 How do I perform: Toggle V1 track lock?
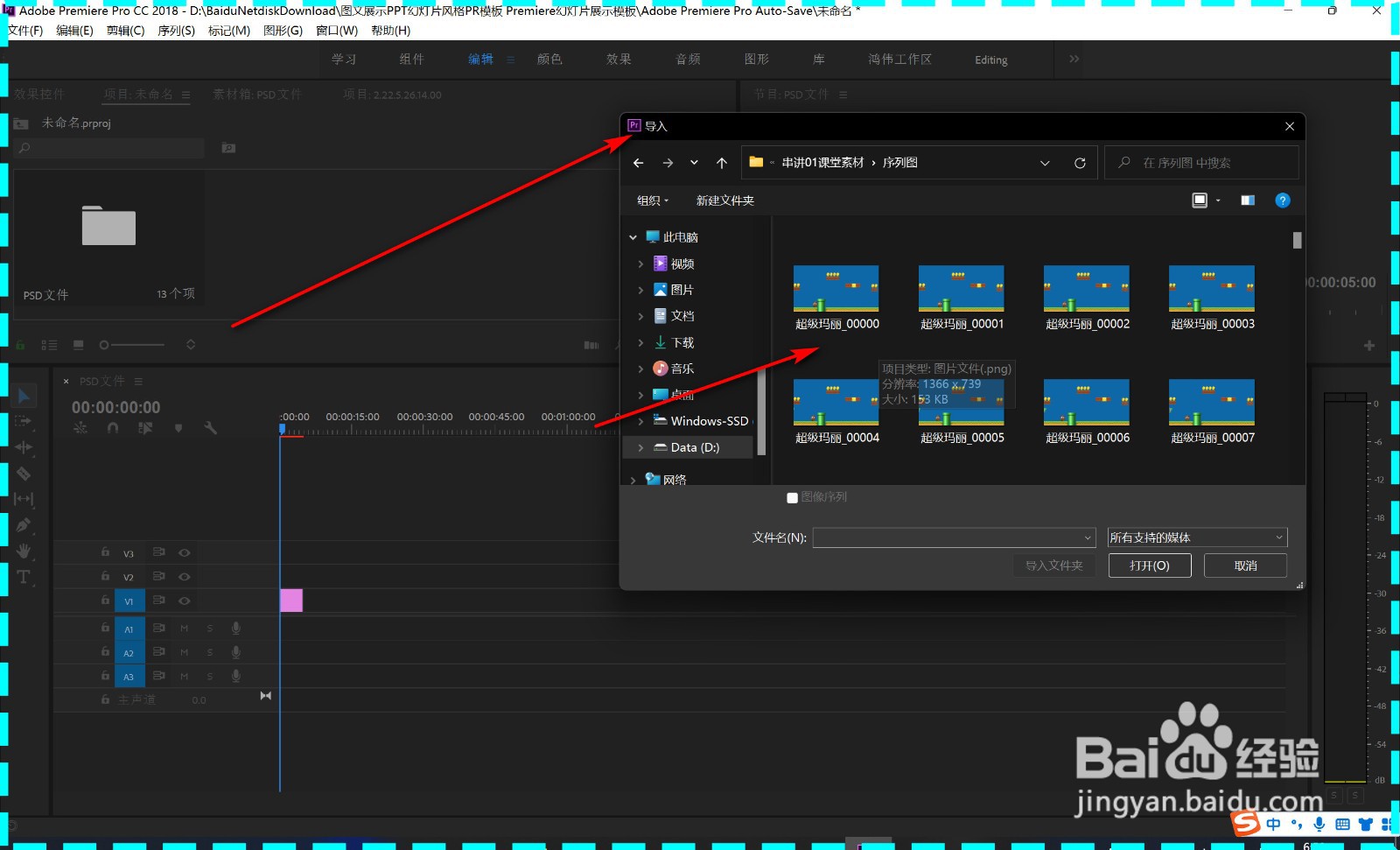[x=105, y=601]
